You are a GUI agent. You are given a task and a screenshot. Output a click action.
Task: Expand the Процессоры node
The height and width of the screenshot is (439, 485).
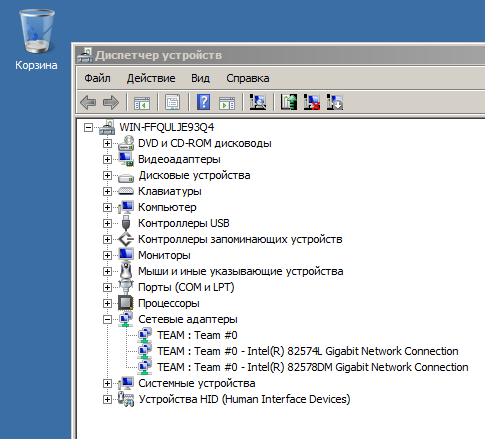click(x=107, y=303)
